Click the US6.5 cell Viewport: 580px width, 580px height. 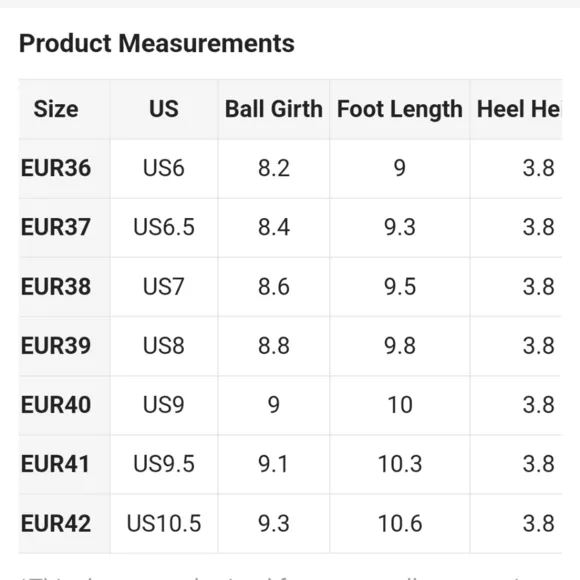point(164,227)
